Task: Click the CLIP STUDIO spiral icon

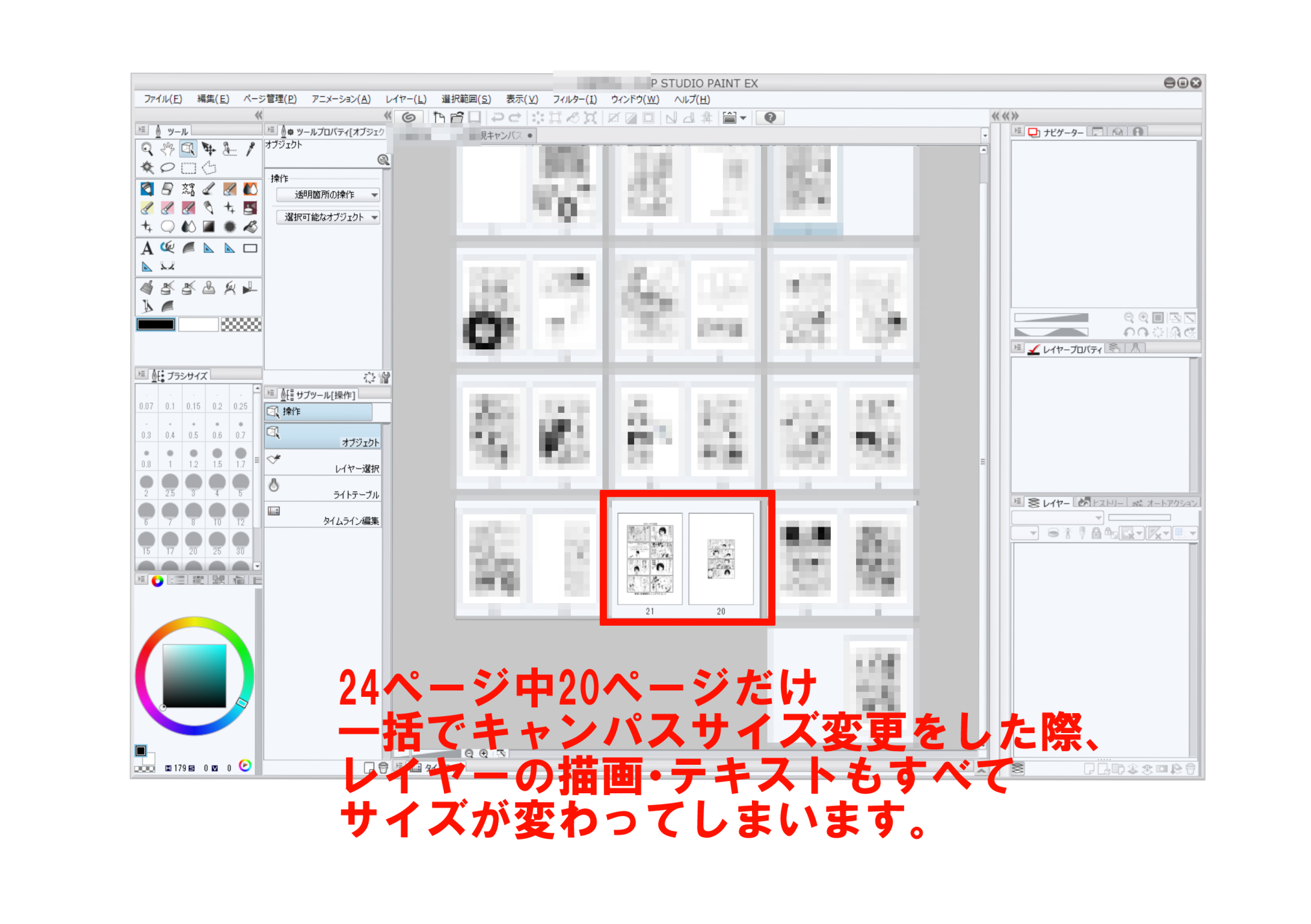Action: tap(409, 118)
